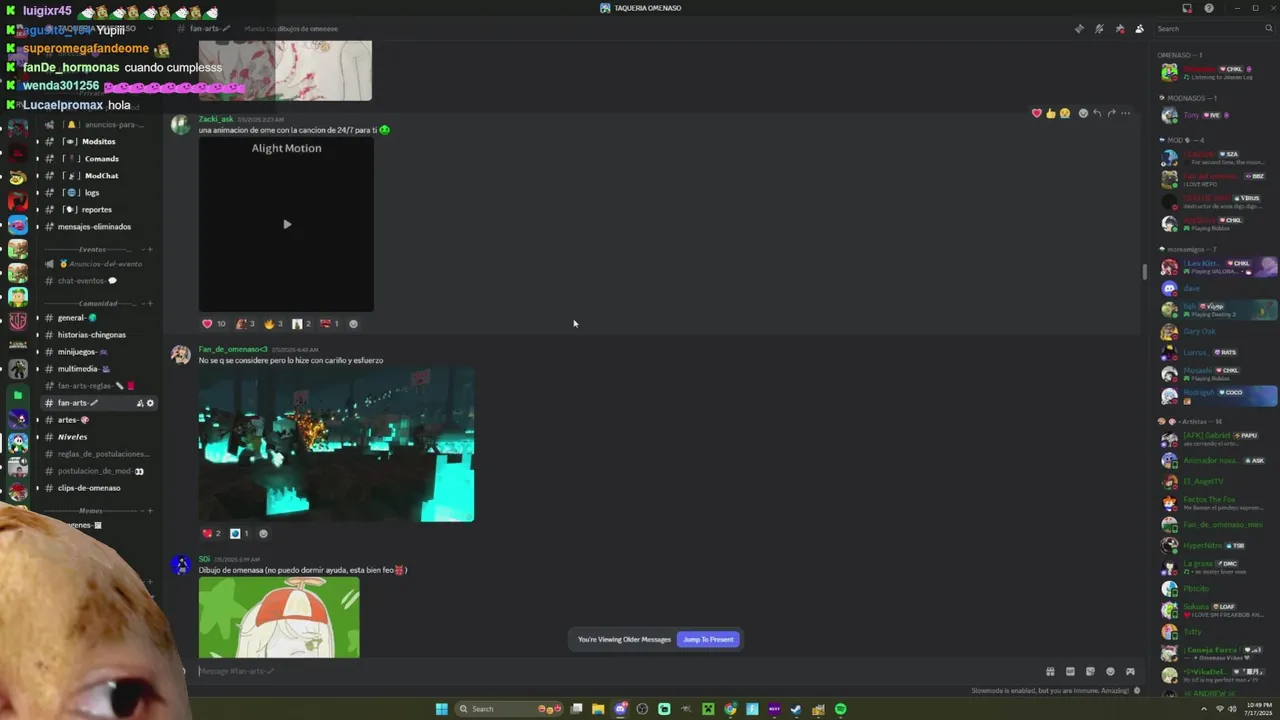Viewport: 1280px width, 720px height.
Task: Open the gift icon in message bar
Action: 1050,671
